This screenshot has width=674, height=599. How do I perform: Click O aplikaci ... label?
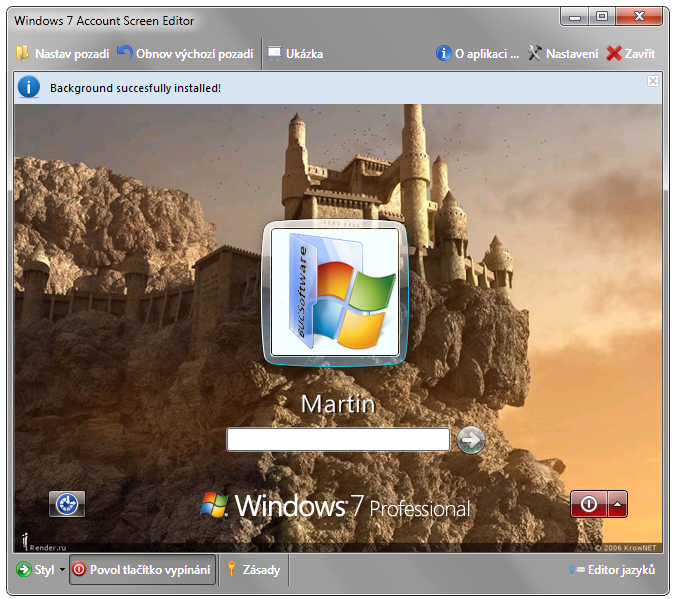coord(487,54)
